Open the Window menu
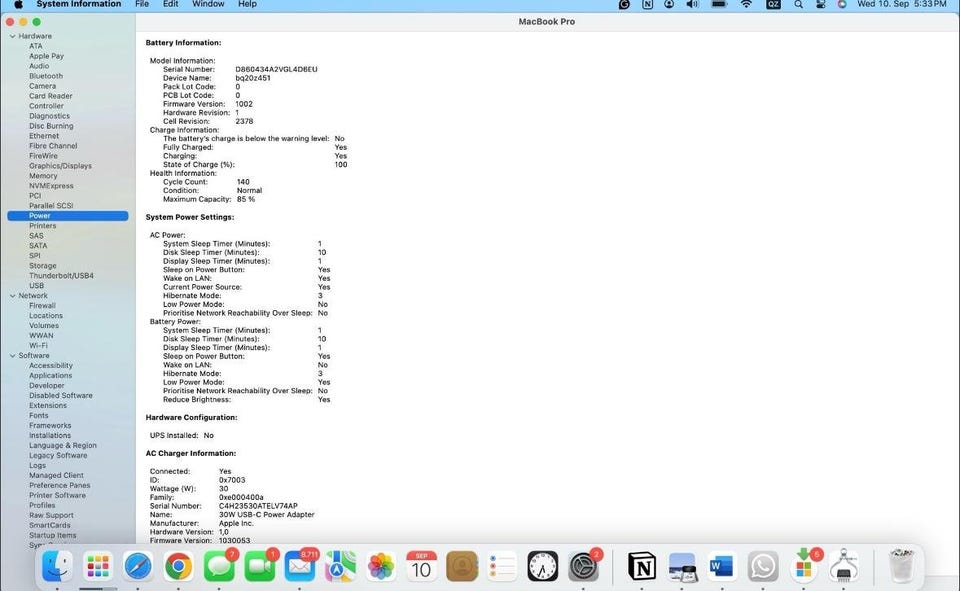 click(208, 5)
